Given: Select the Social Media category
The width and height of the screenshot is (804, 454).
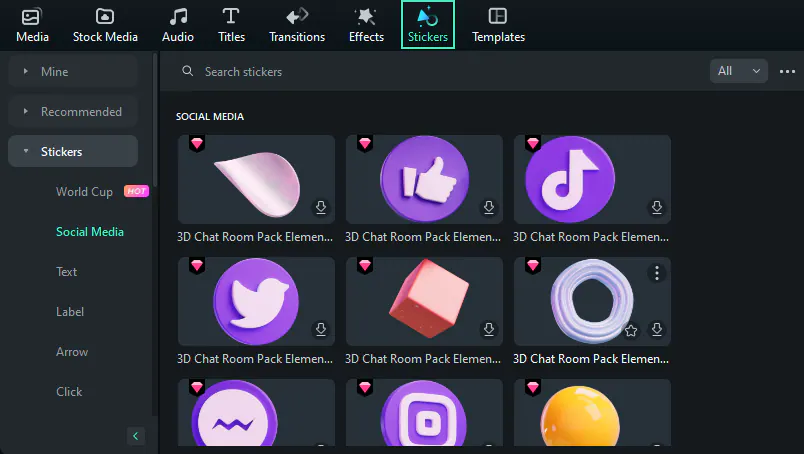Looking at the screenshot, I should [x=90, y=232].
